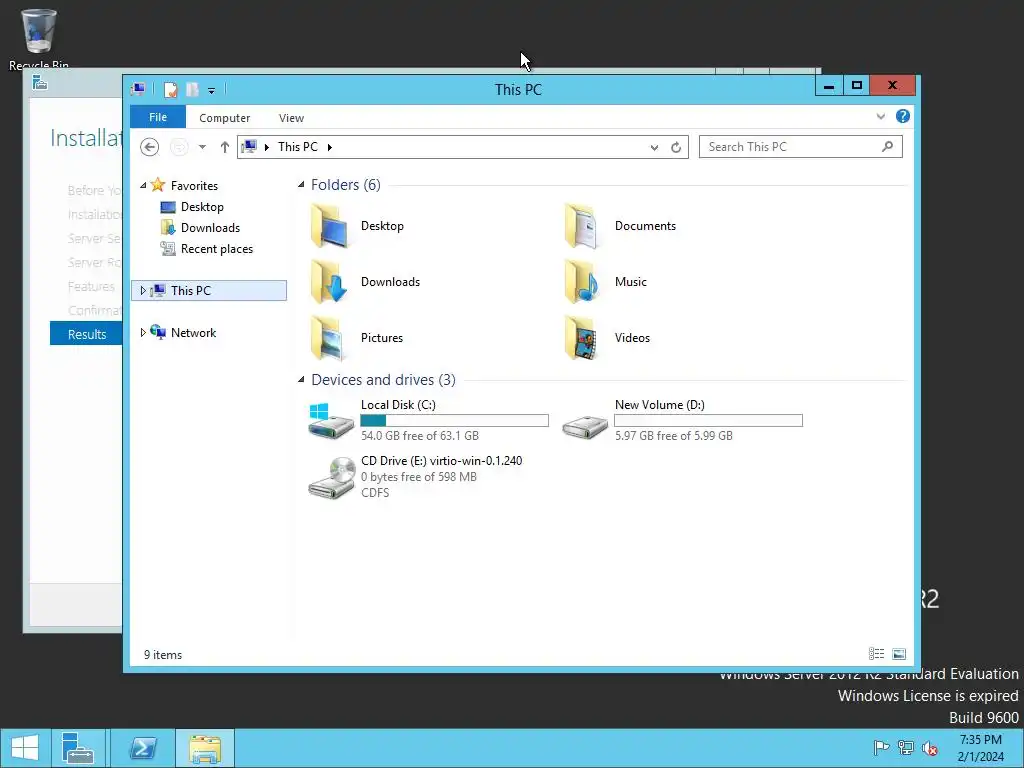Click the This PC breadcrumb in address bar

[x=298, y=147]
